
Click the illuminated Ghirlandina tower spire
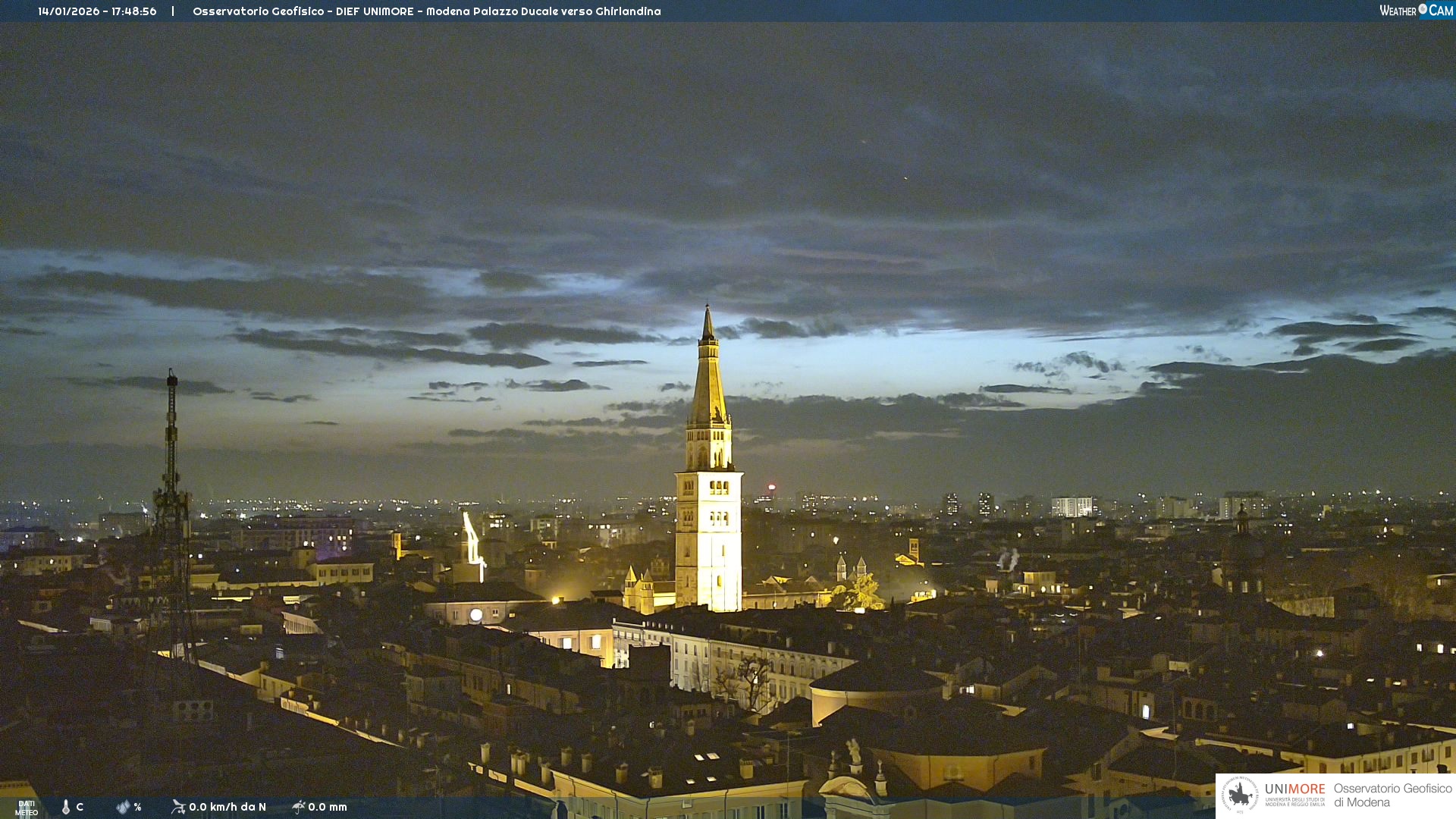pos(708,379)
